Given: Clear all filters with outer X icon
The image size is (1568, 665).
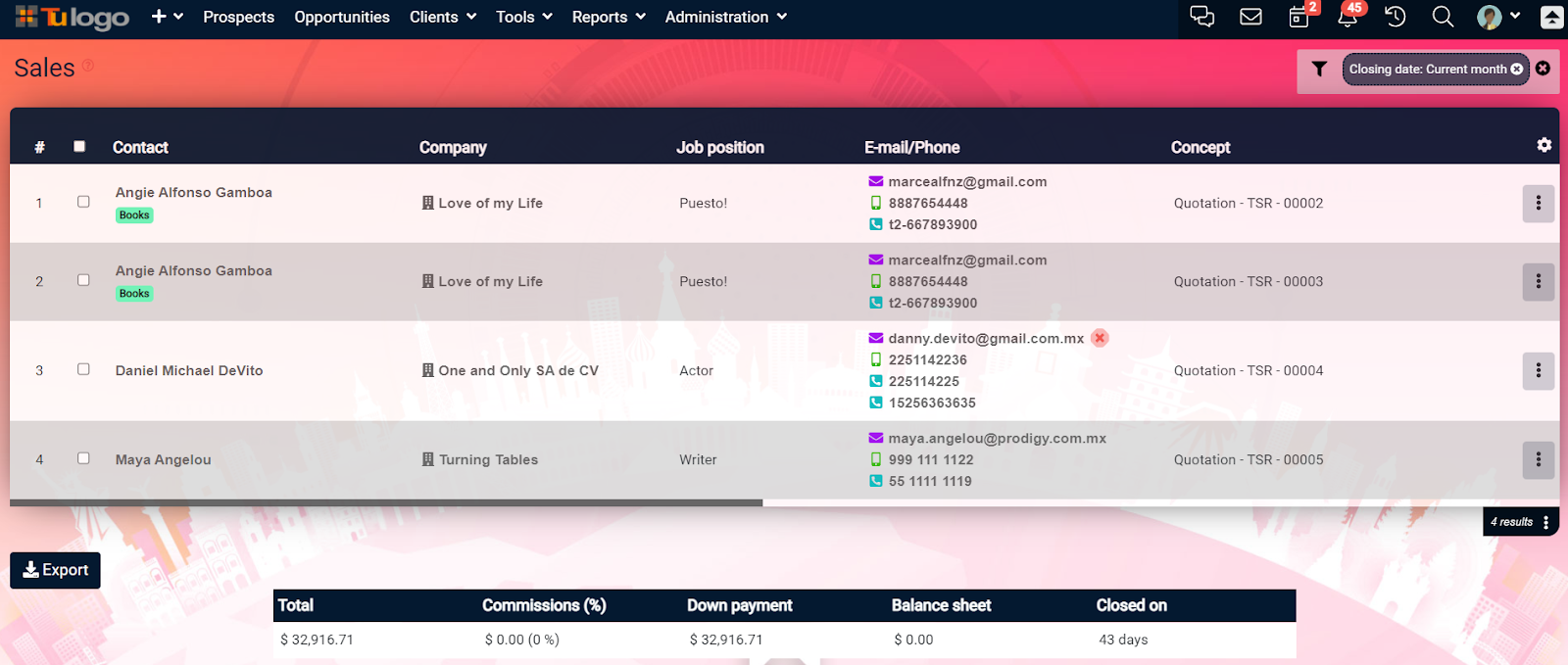Looking at the screenshot, I should coord(1543,69).
